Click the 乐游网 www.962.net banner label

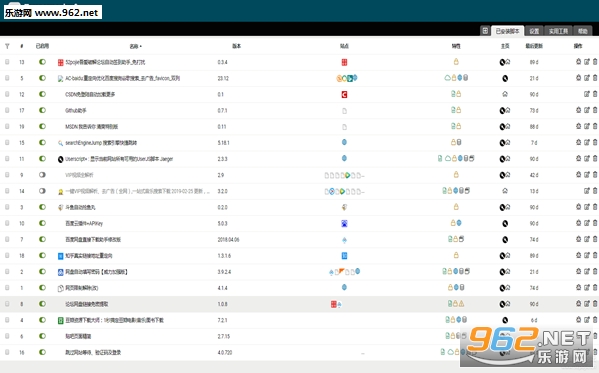[x=52, y=13]
